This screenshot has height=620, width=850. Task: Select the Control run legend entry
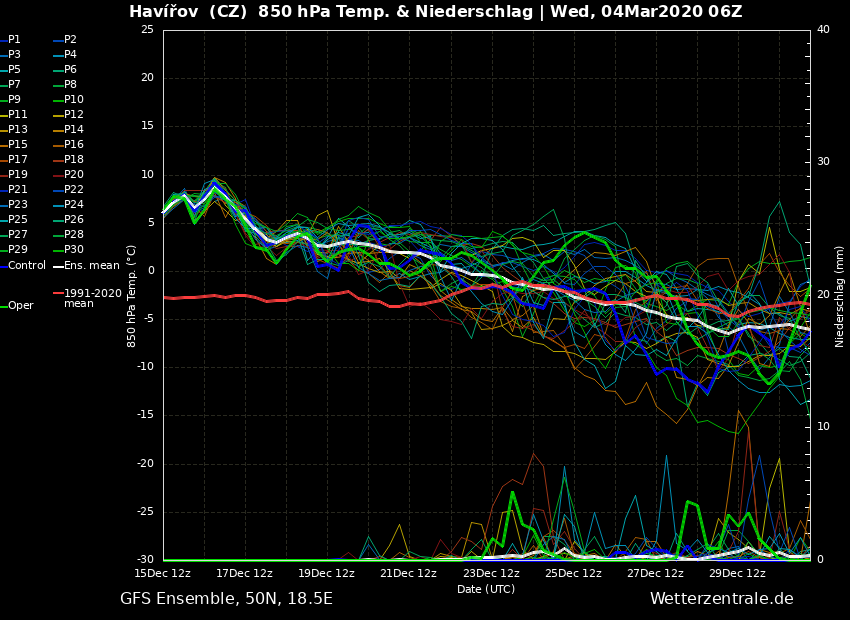pyautogui.click(x=26, y=266)
